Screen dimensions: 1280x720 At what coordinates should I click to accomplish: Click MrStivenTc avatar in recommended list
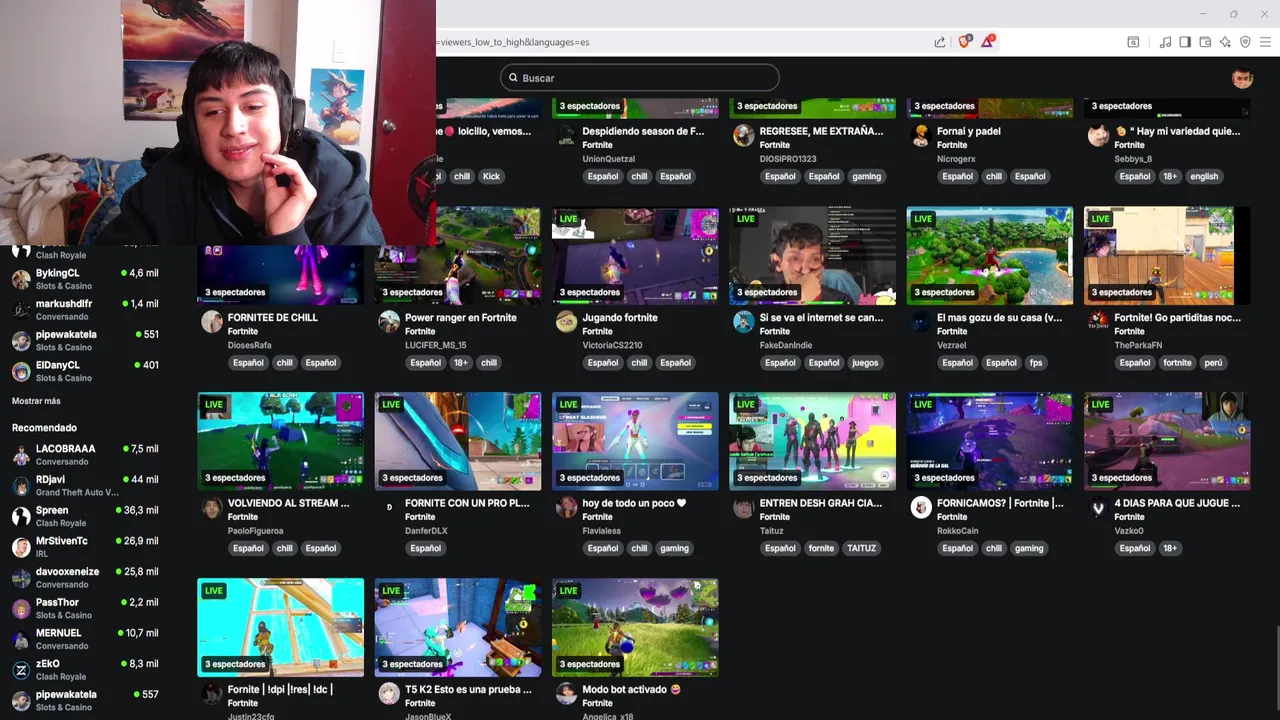tap(21, 547)
